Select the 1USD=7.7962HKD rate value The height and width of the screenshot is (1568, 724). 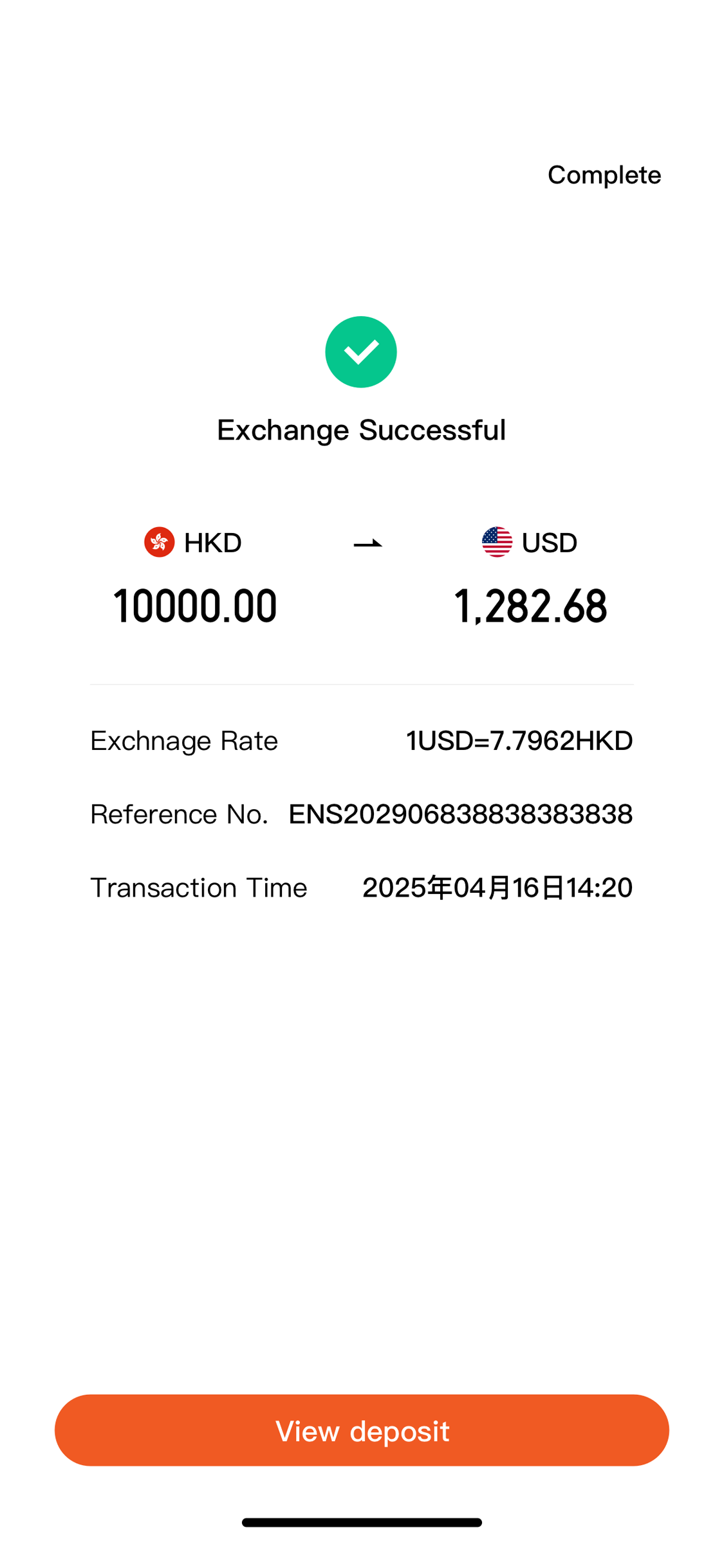pos(519,740)
